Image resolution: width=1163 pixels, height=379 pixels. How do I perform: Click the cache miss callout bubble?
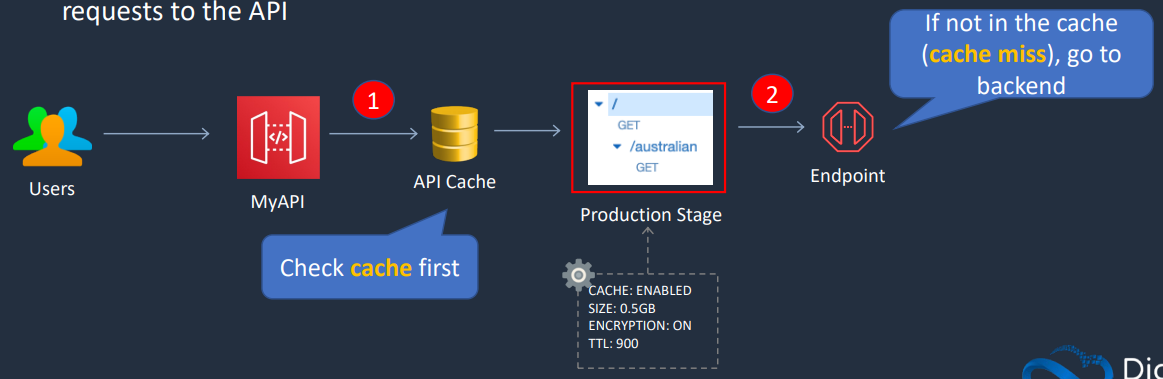click(1022, 54)
